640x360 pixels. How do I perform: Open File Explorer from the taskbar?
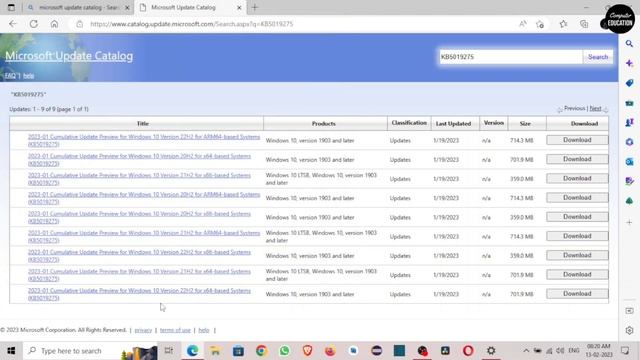pos(215,351)
